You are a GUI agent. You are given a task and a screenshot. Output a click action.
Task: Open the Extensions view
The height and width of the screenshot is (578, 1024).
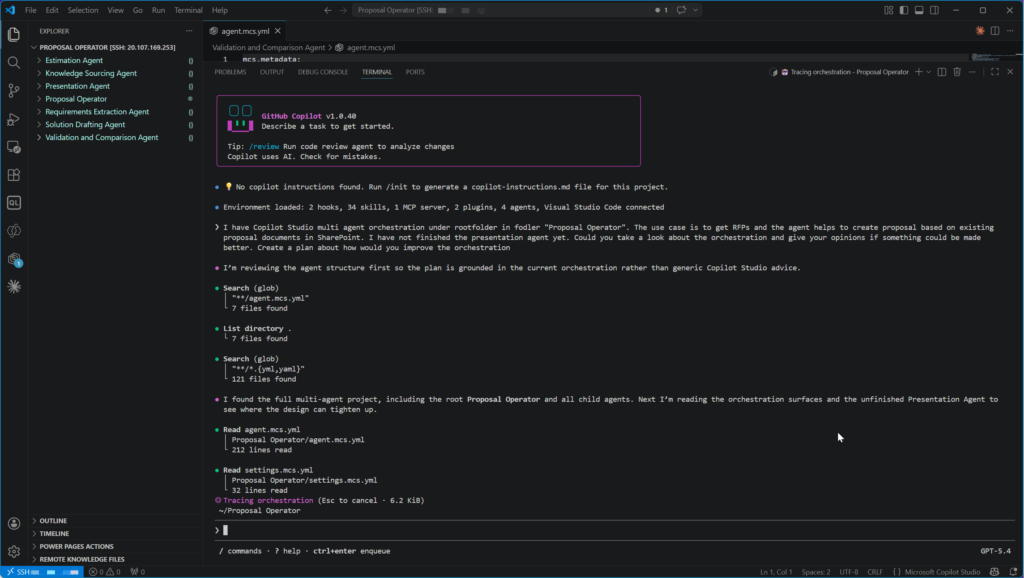(14, 175)
